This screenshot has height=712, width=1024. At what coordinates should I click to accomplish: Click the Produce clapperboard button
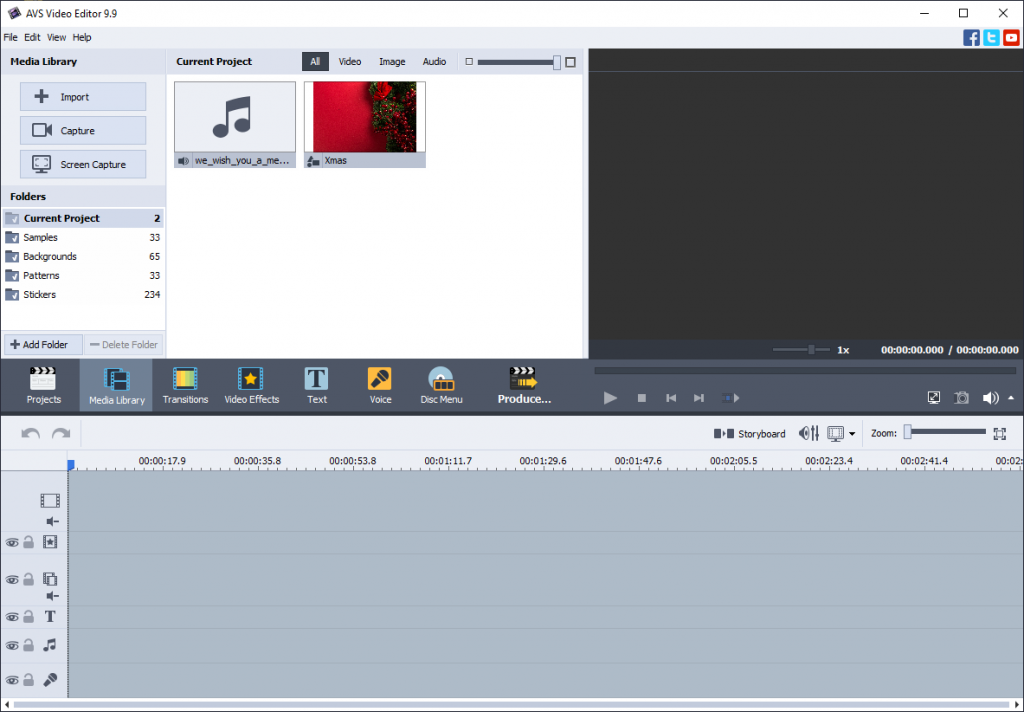[524, 385]
